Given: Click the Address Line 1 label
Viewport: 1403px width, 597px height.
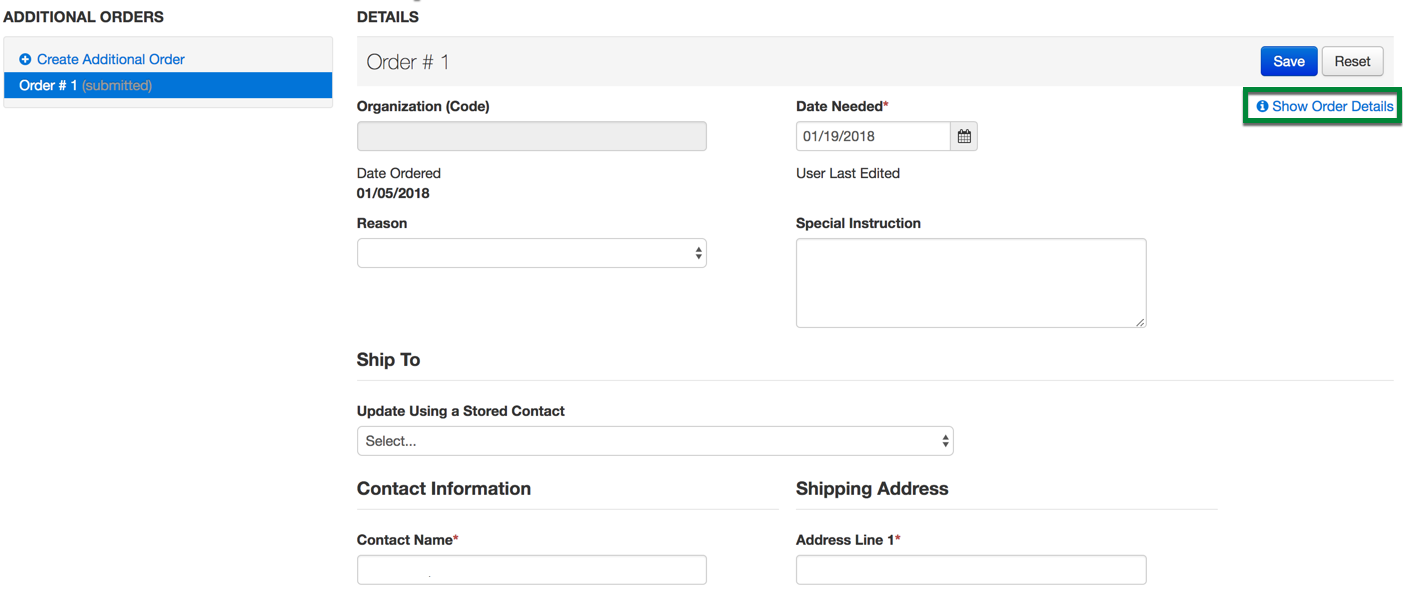Looking at the screenshot, I should tap(845, 540).
